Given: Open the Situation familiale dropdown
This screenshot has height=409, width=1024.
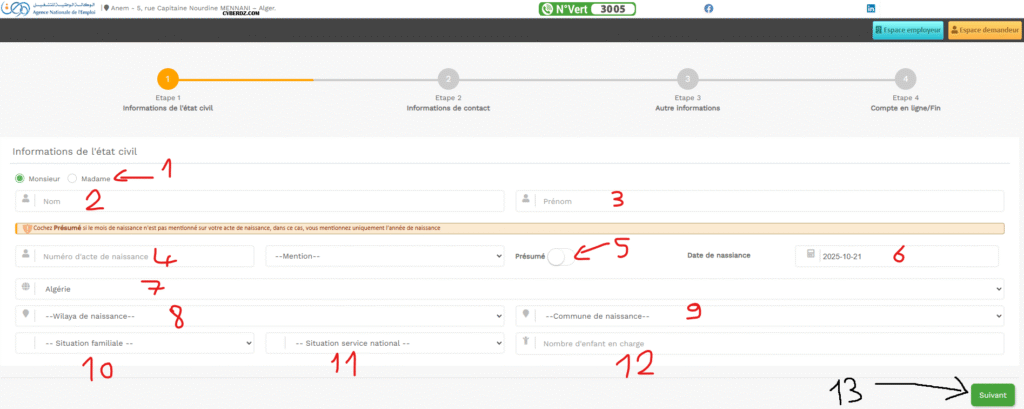Looking at the screenshot, I should pyautogui.click(x=135, y=343).
